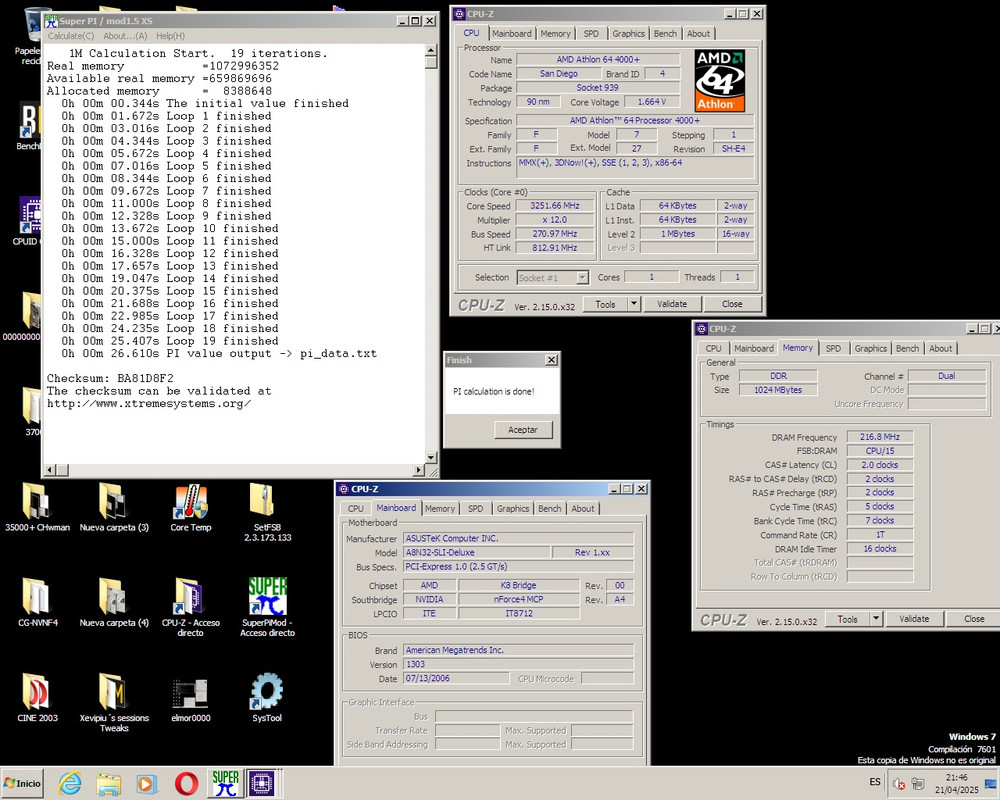Expand Tools dropdown arrow in top CPU-Z
Image resolution: width=1000 pixels, height=800 pixels.
(x=634, y=304)
